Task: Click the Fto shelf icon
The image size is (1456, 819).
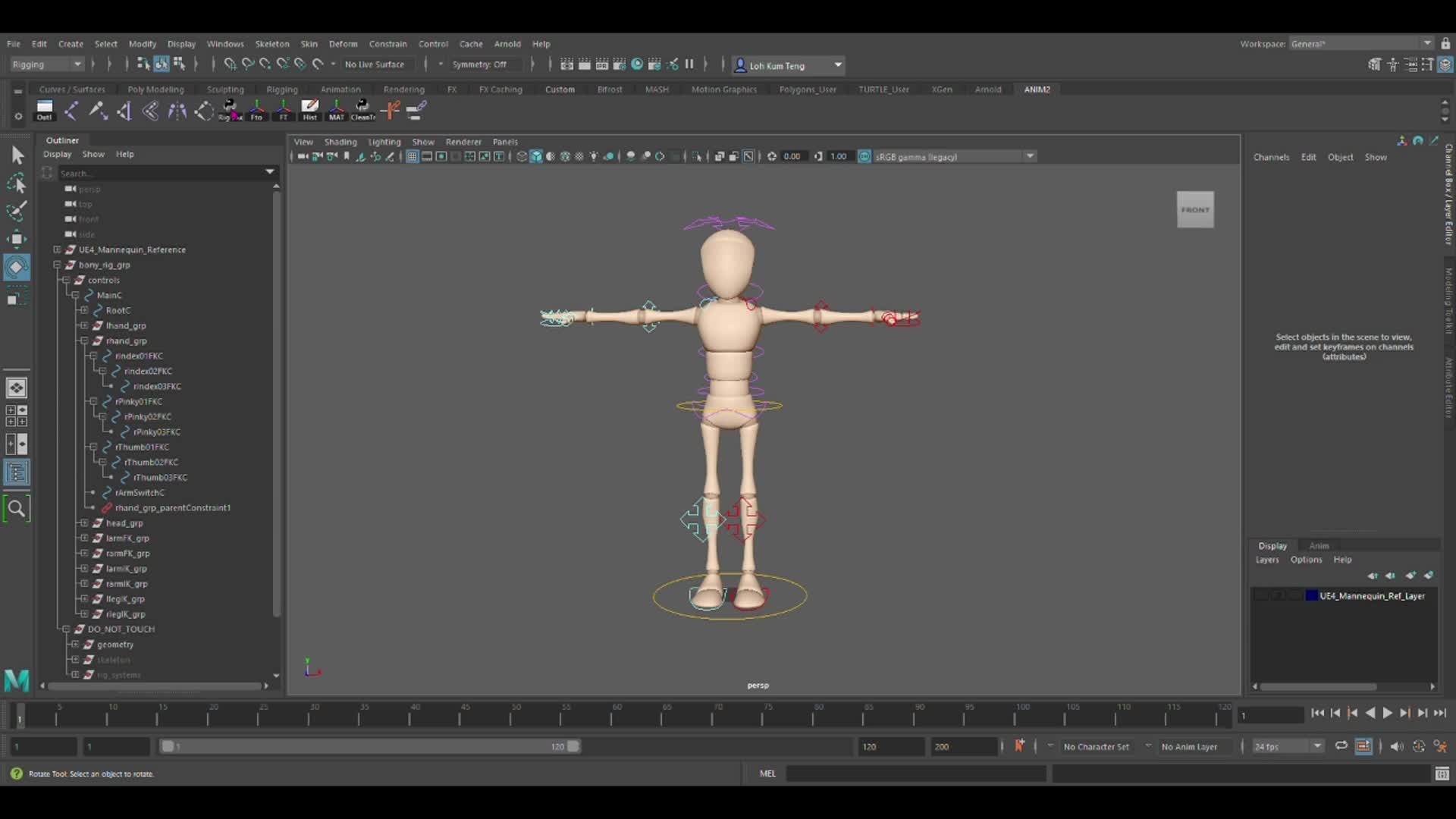Action: point(256,110)
